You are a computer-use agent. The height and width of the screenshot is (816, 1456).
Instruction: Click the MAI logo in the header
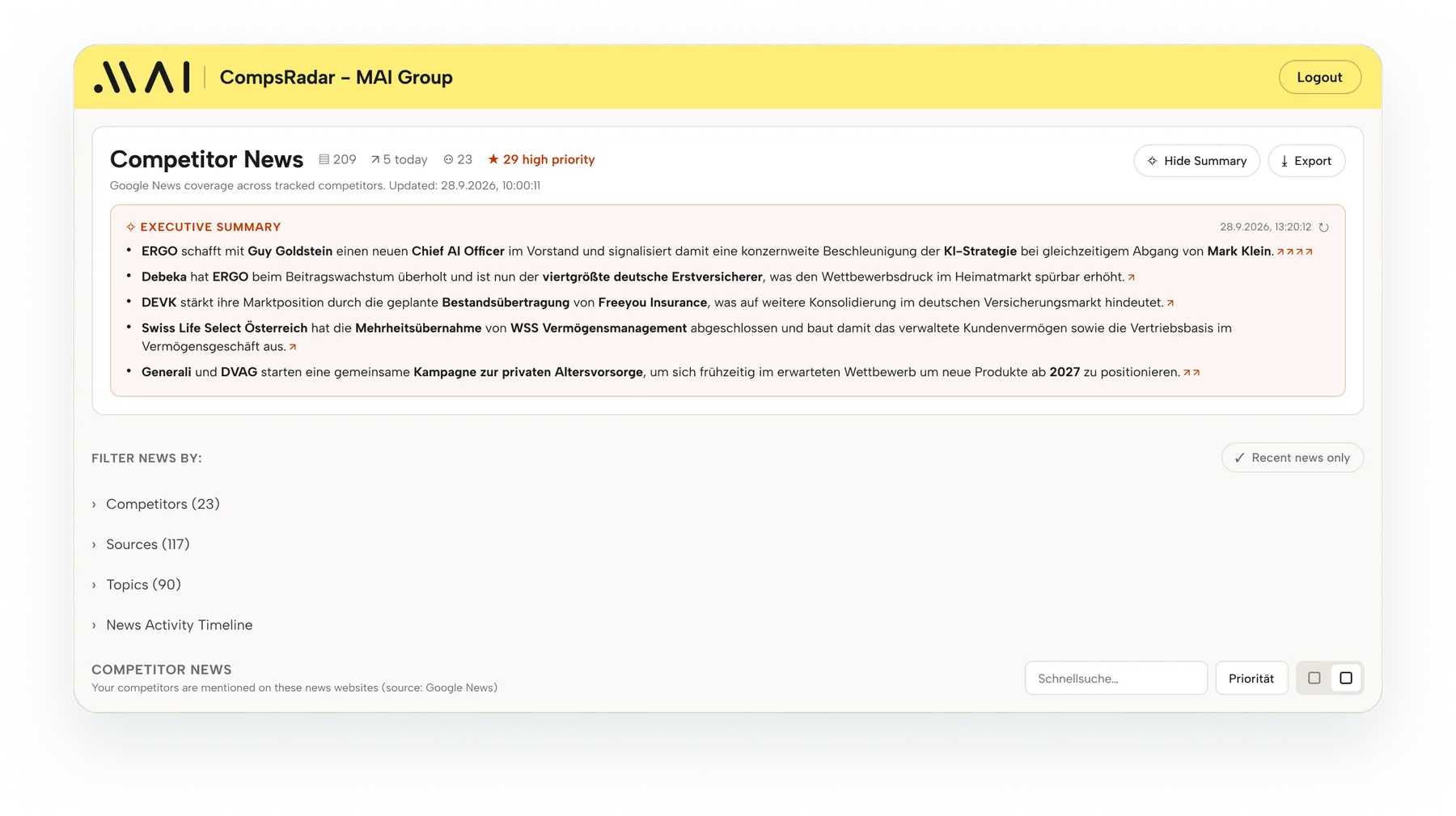142,77
